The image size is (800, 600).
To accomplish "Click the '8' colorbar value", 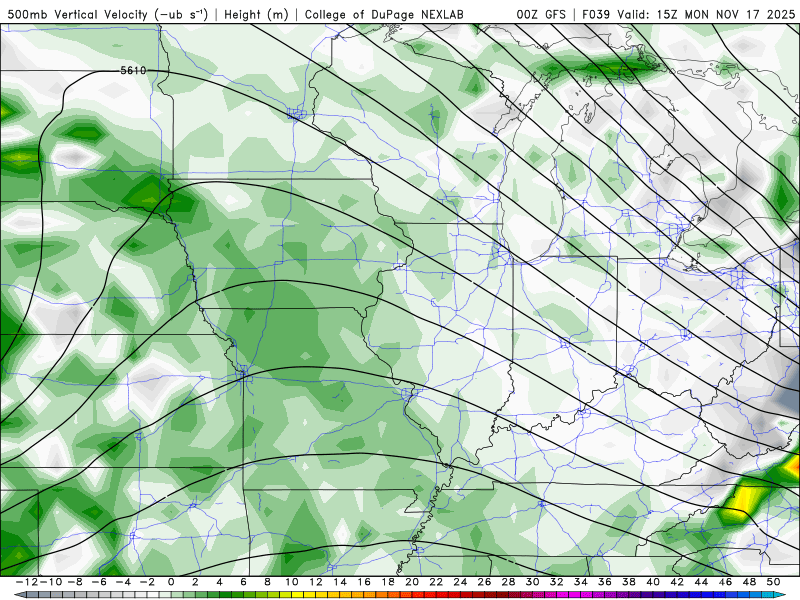I will coord(267,582).
